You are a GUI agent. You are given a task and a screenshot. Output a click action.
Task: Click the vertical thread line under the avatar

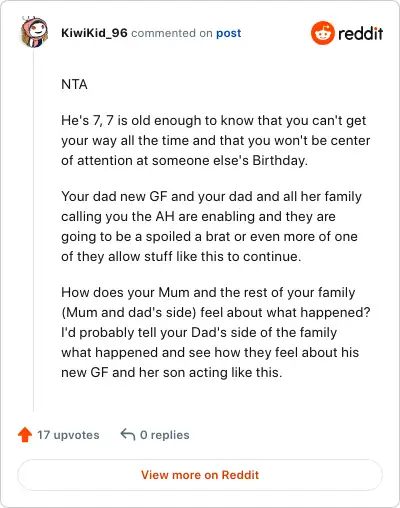click(x=33, y=230)
